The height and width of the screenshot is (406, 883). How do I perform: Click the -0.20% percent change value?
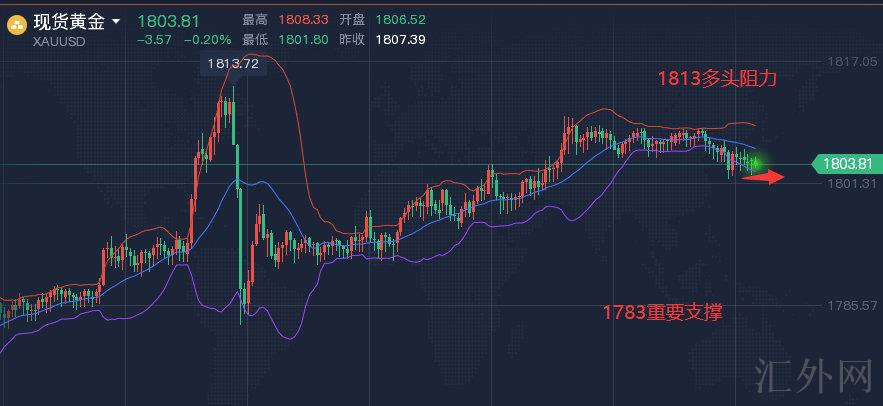[x=211, y=40]
